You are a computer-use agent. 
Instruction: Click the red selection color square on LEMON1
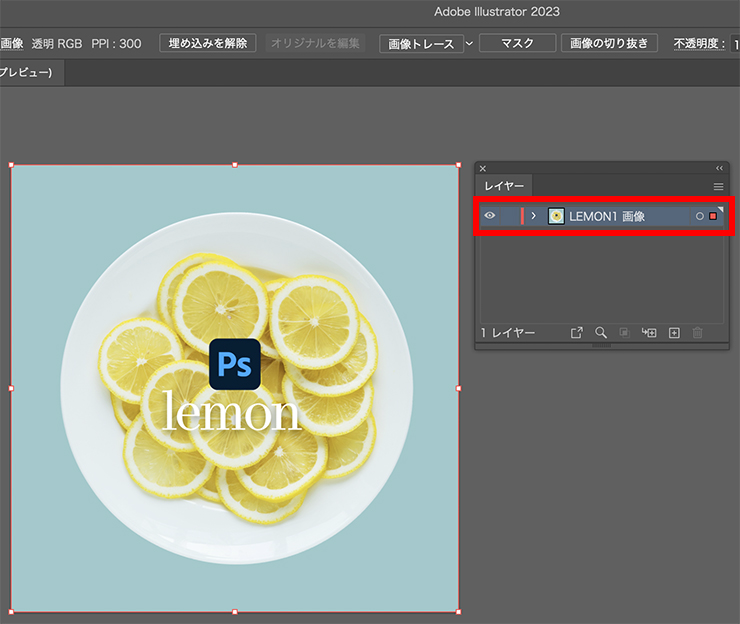[x=713, y=216]
